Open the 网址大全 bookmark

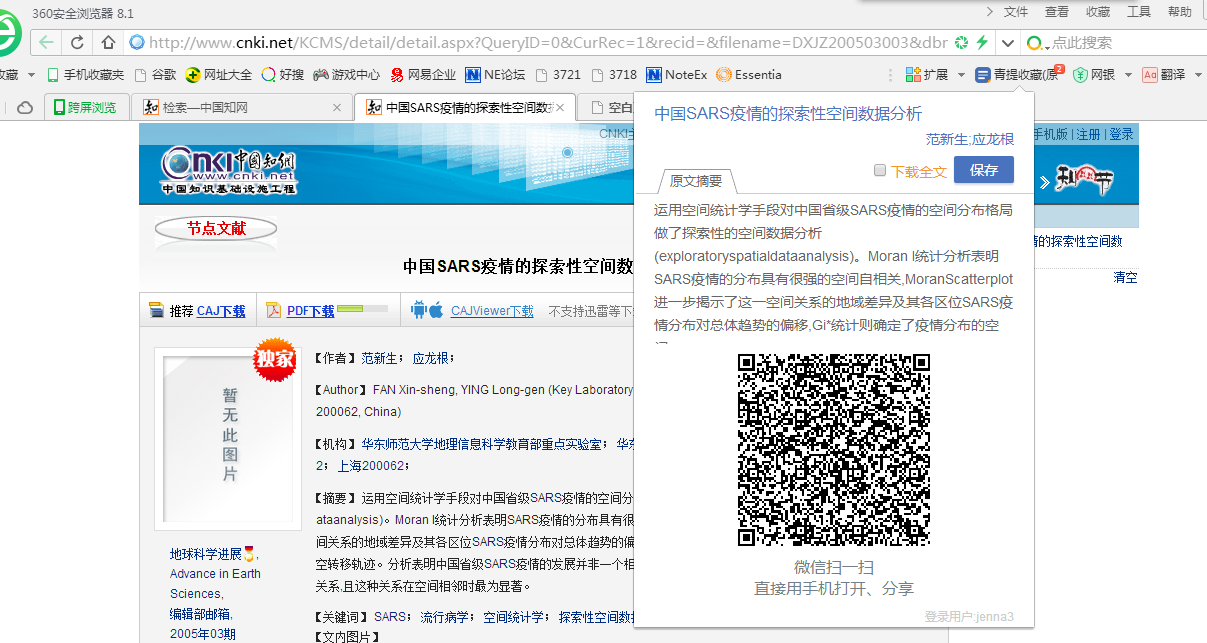point(219,75)
